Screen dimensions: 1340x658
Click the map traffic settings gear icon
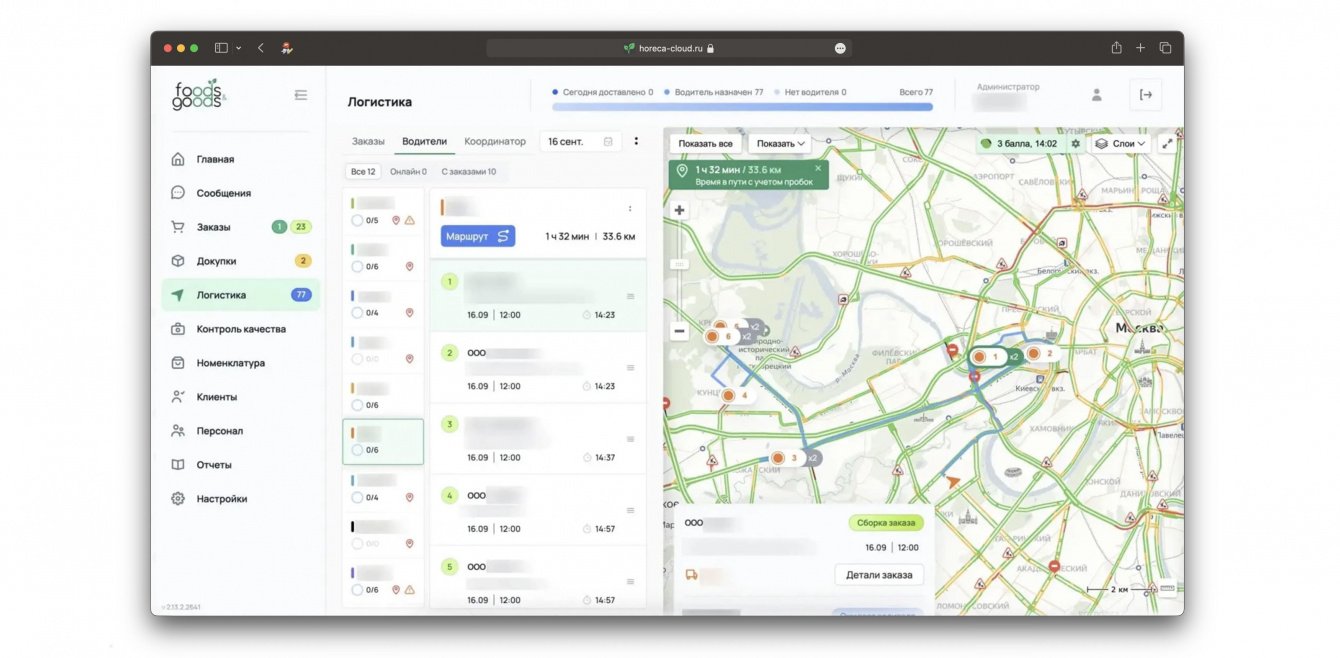click(1076, 143)
